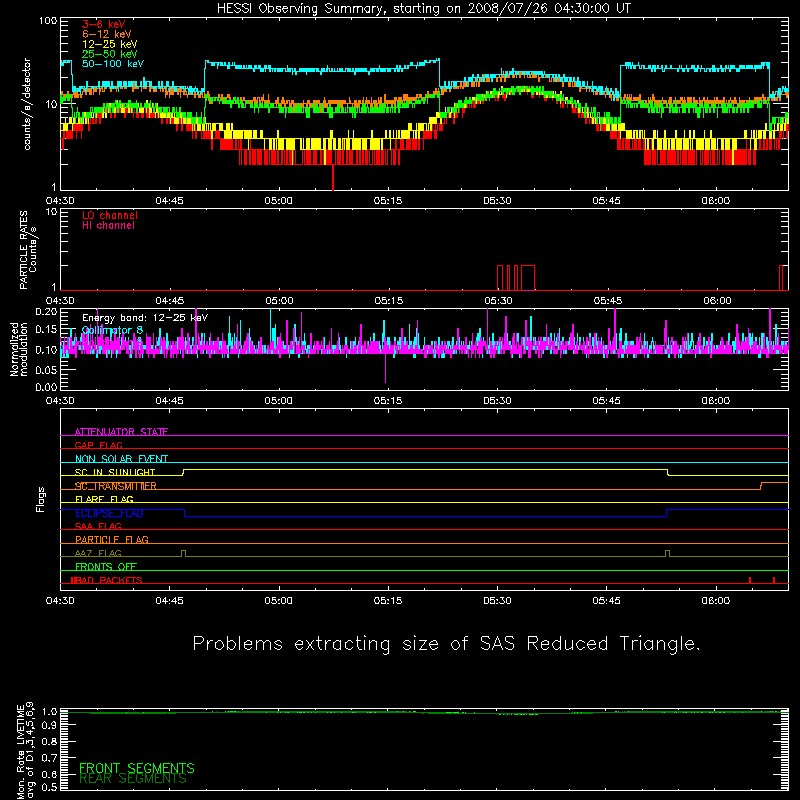Screen dimensions: 800x800
Task: Click the SC_IN_SUNLIGHT flag label
Action: (x=115, y=472)
